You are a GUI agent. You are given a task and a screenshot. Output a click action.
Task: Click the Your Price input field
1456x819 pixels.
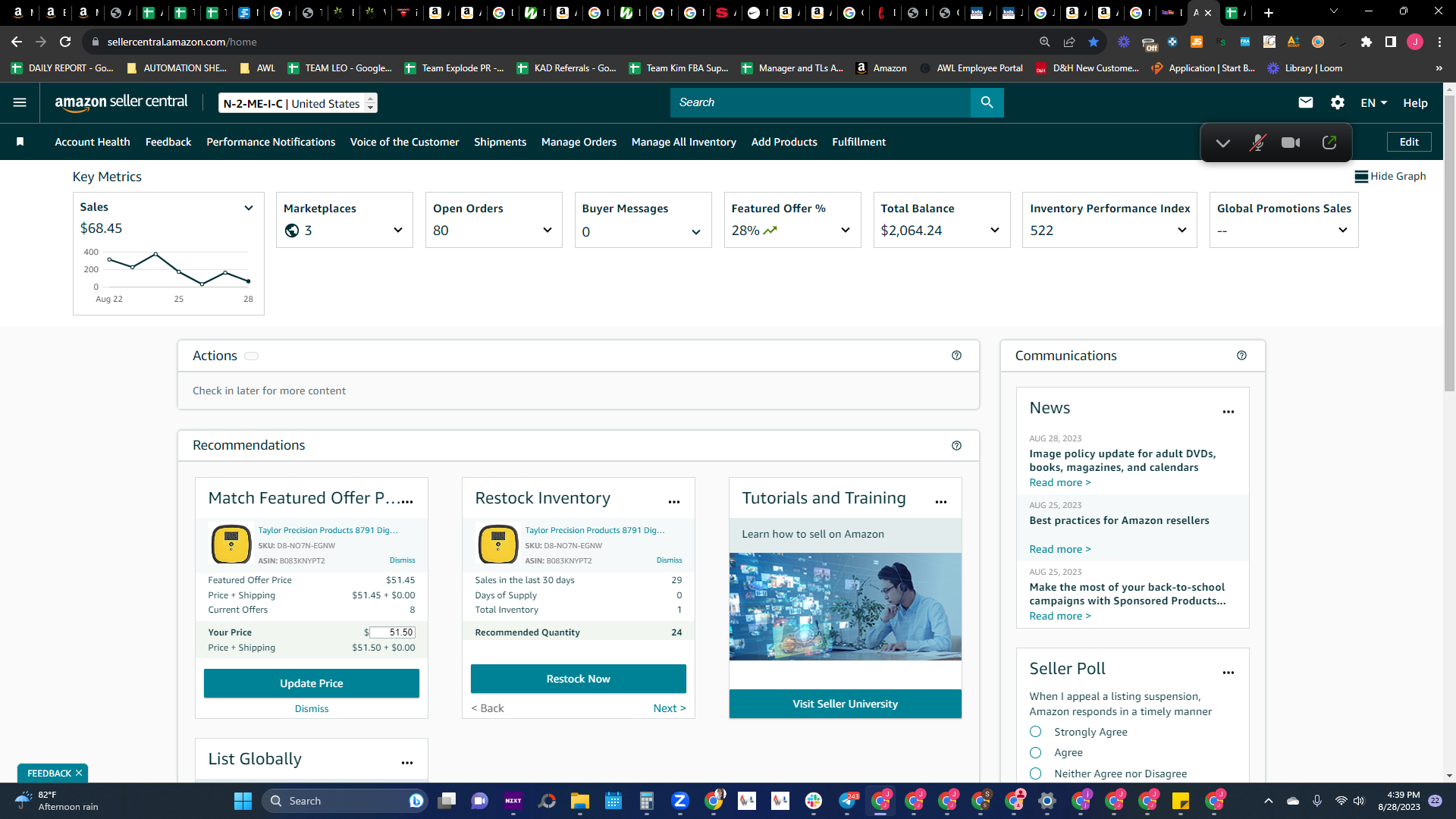[392, 632]
